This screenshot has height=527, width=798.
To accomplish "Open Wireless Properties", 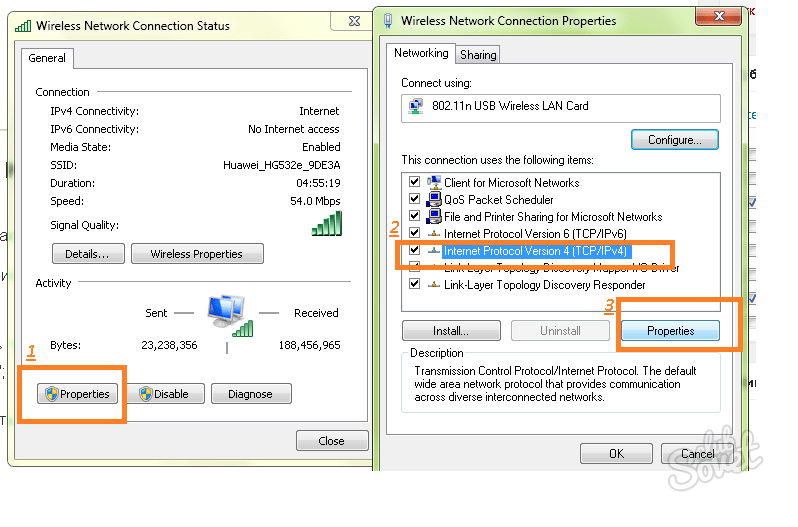I will pos(197,254).
